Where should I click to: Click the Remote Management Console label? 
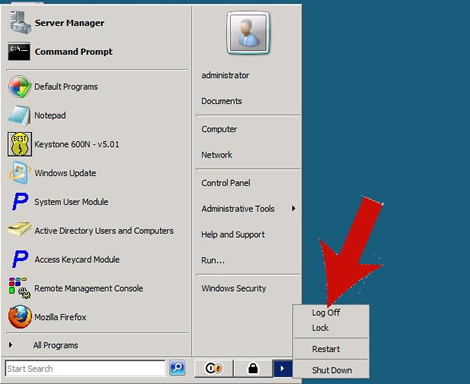pyautogui.click(x=89, y=288)
